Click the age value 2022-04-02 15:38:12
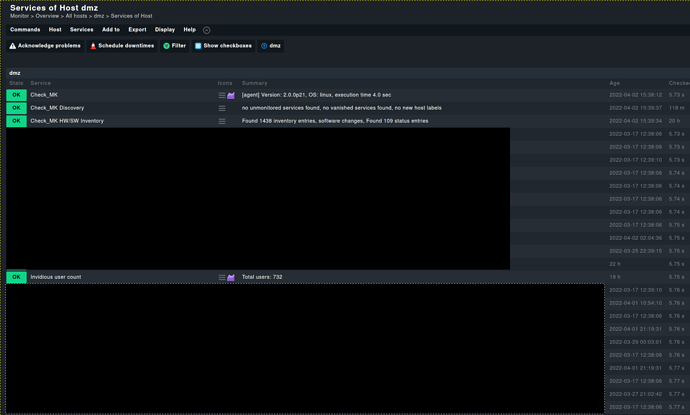This screenshot has height=415, width=690. 635,95
